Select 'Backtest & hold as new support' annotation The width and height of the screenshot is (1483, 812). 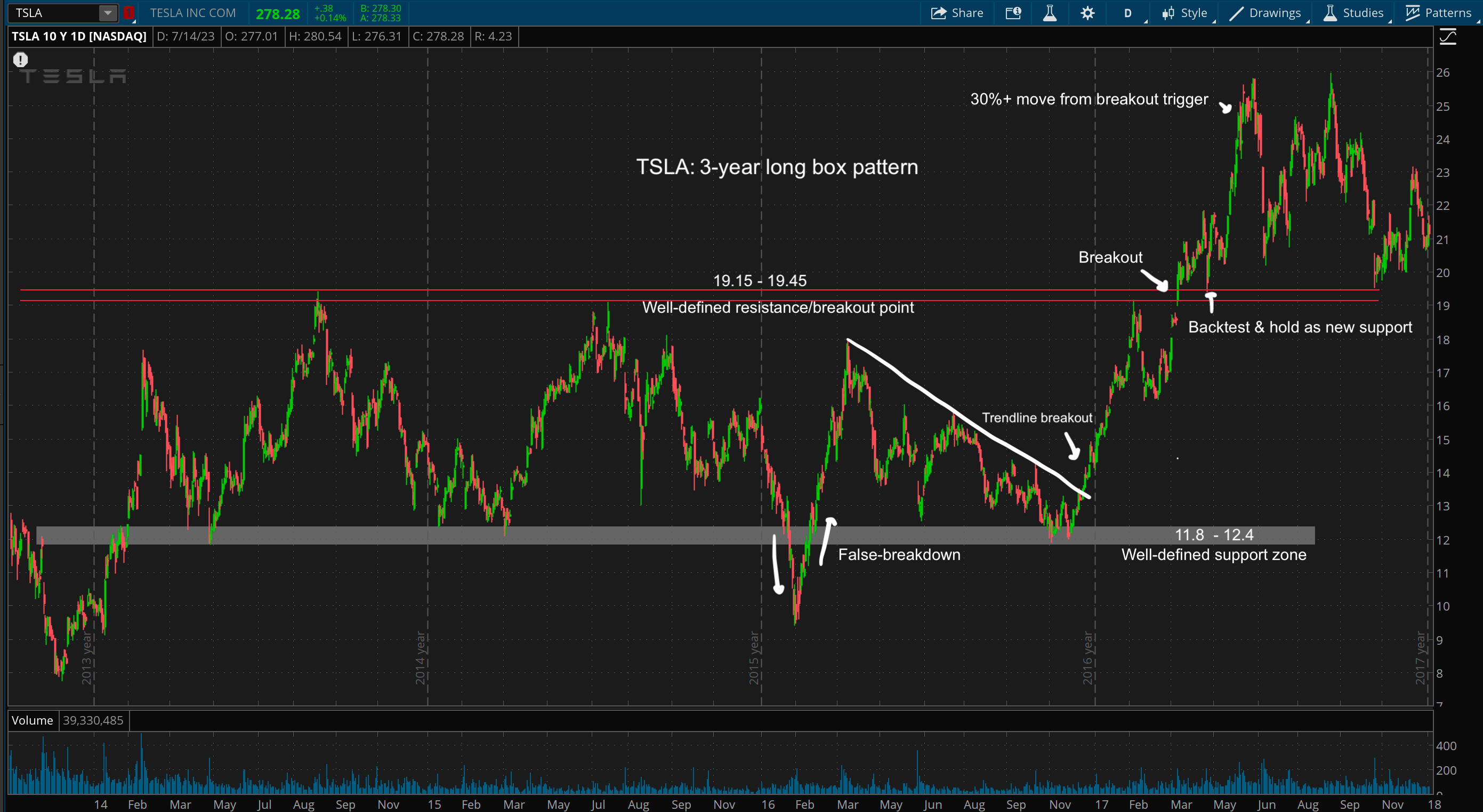click(x=1300, y=327)
